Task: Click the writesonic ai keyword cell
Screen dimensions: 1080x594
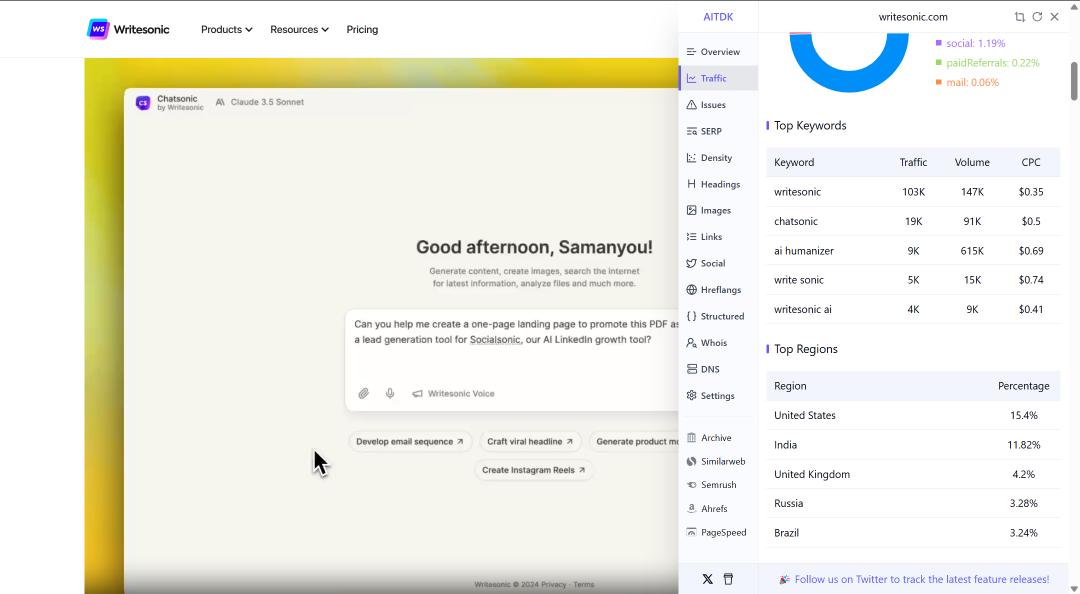Action: point(802,309)
